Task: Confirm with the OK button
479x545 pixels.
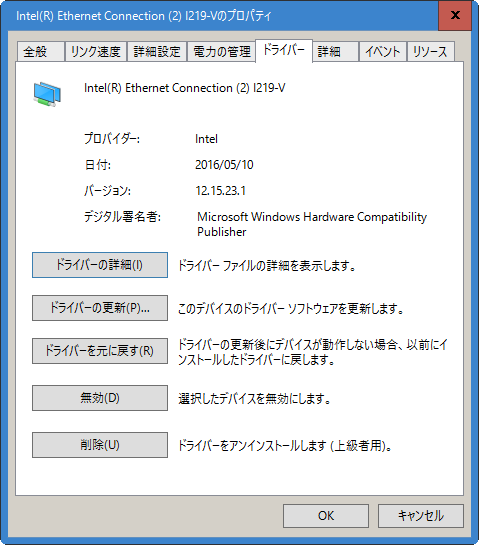Action: (x=326, y=516)
